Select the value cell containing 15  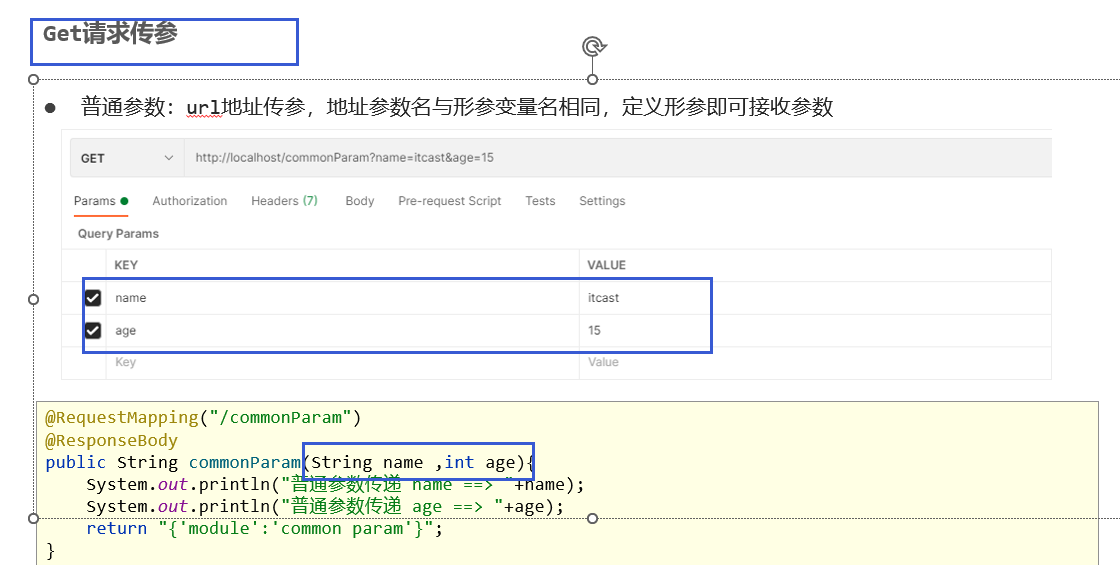coord(815,330)
